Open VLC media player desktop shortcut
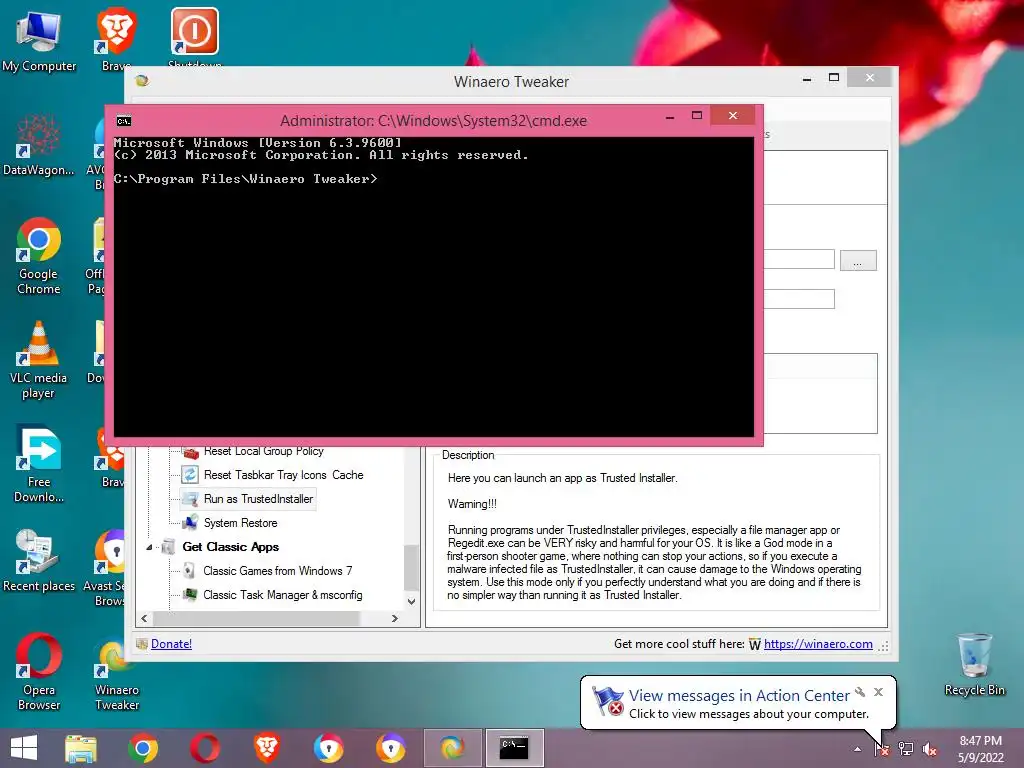 (39, 360)
